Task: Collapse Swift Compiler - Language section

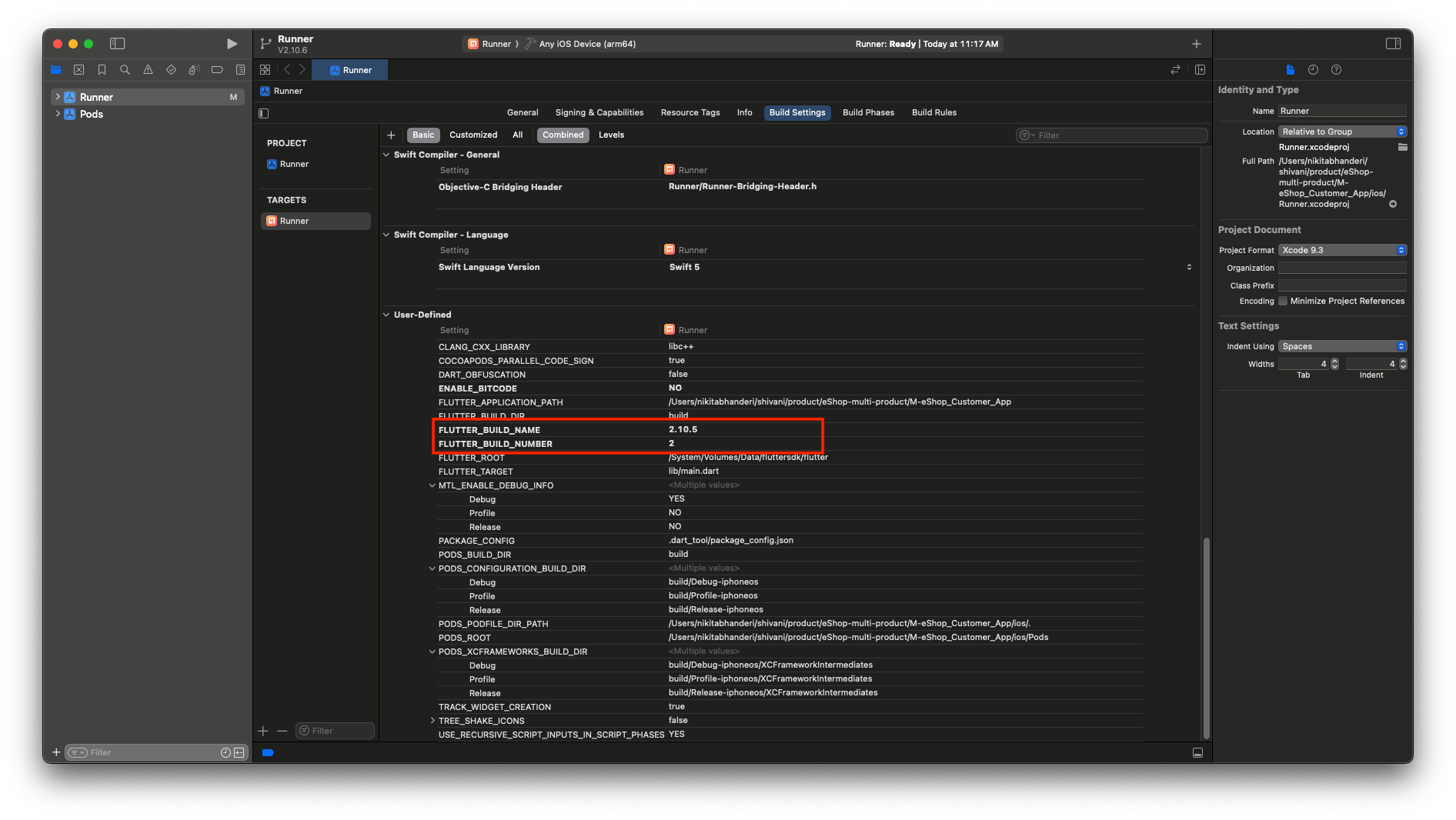Action: pos(386,235)
